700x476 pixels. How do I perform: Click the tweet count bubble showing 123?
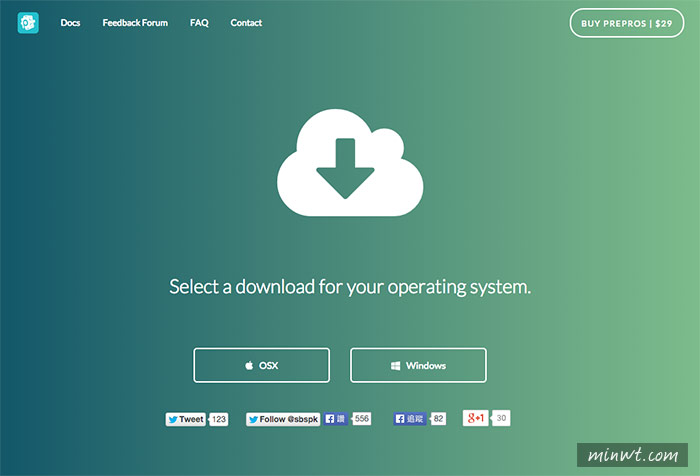(x=219, y=419)
